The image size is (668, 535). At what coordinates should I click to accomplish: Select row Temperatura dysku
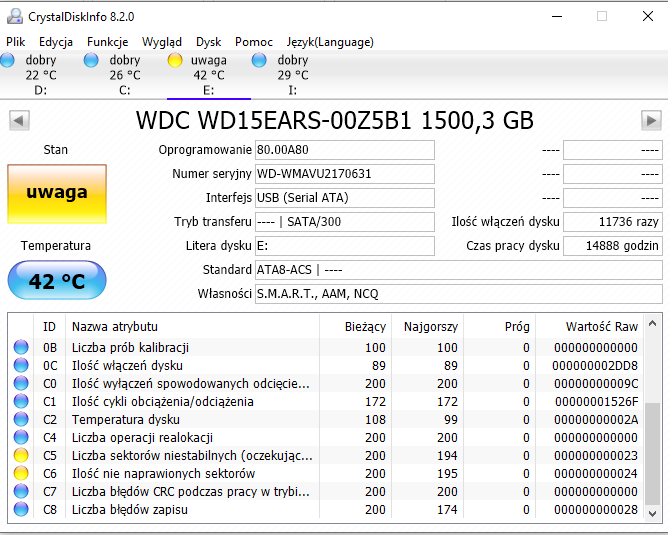326,420
